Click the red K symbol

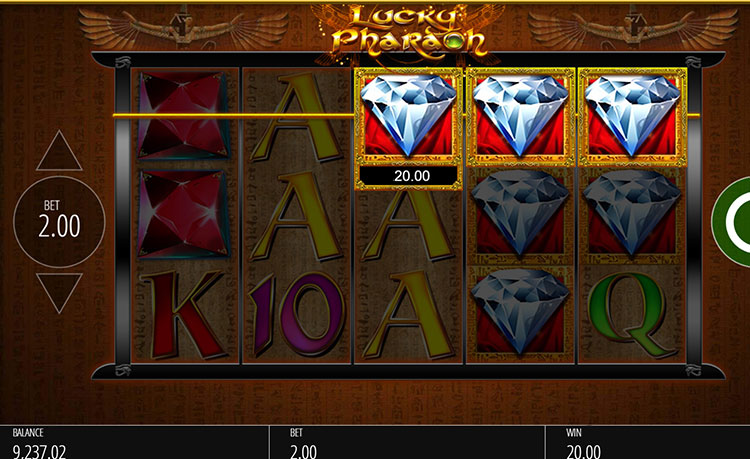click(x=185, y=315)
